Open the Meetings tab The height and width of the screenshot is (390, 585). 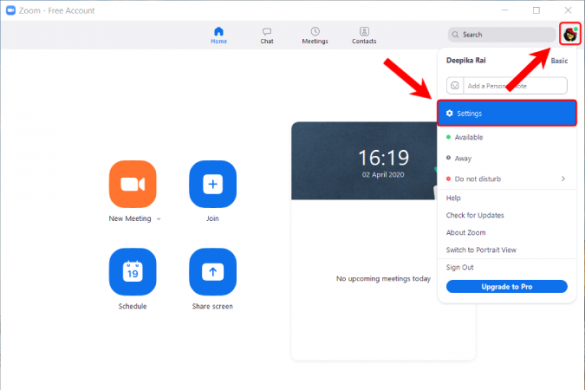click(x=315, y=35)
